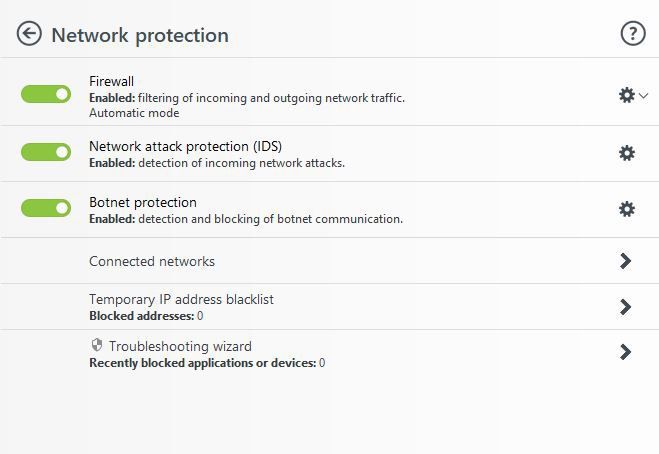Open Botnet protection gear settings

627,209
